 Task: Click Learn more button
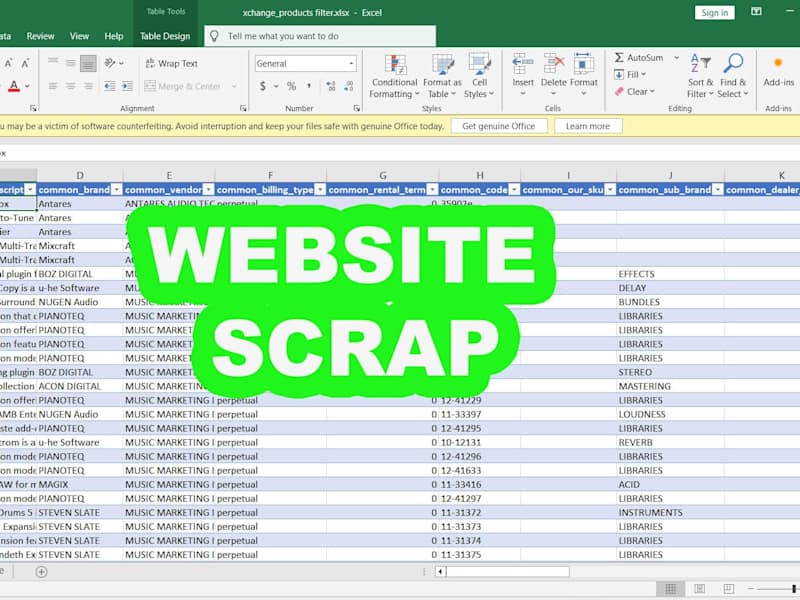pos(588,126)
